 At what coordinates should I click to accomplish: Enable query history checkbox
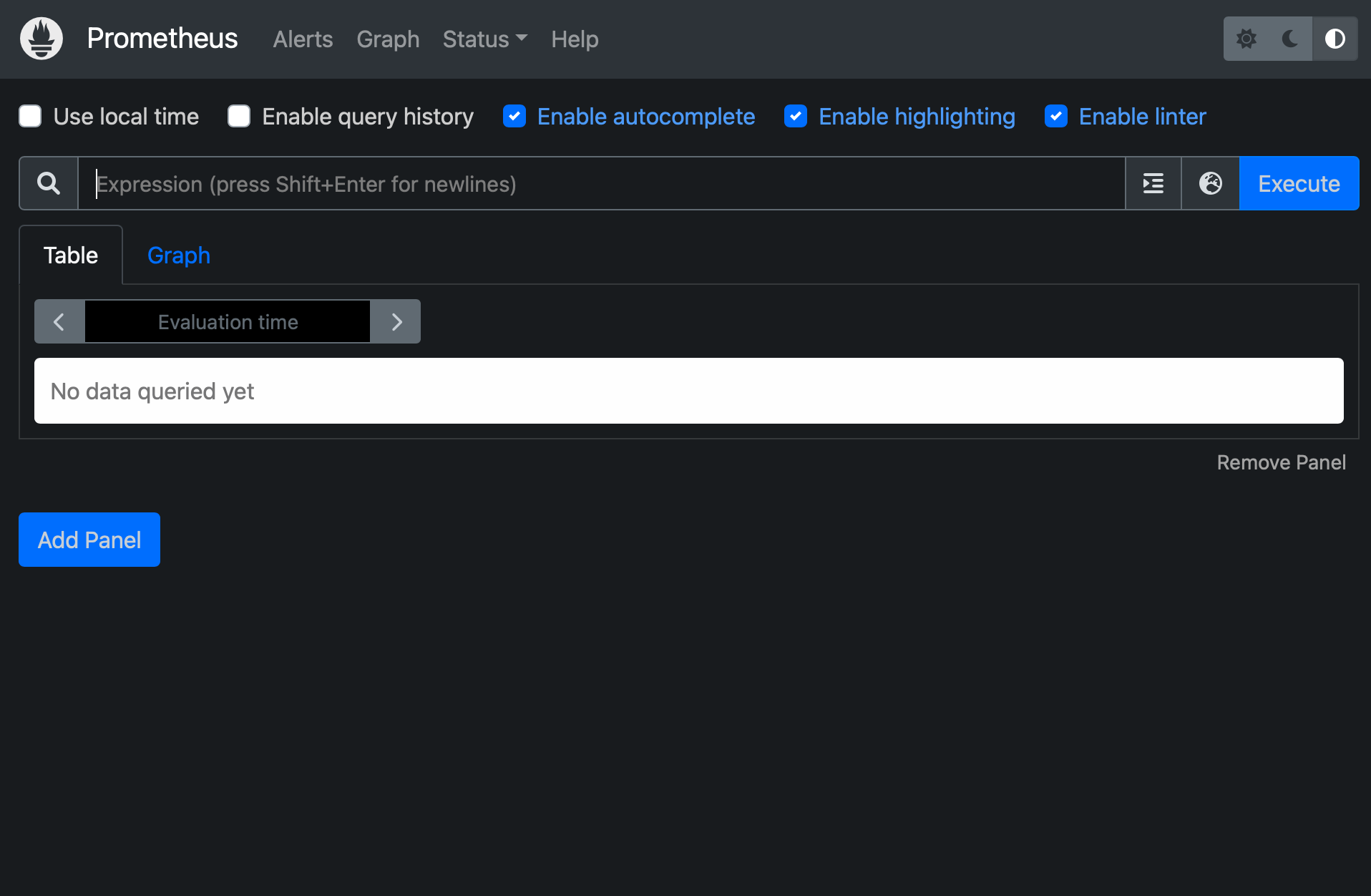click(x=239, y=116)
